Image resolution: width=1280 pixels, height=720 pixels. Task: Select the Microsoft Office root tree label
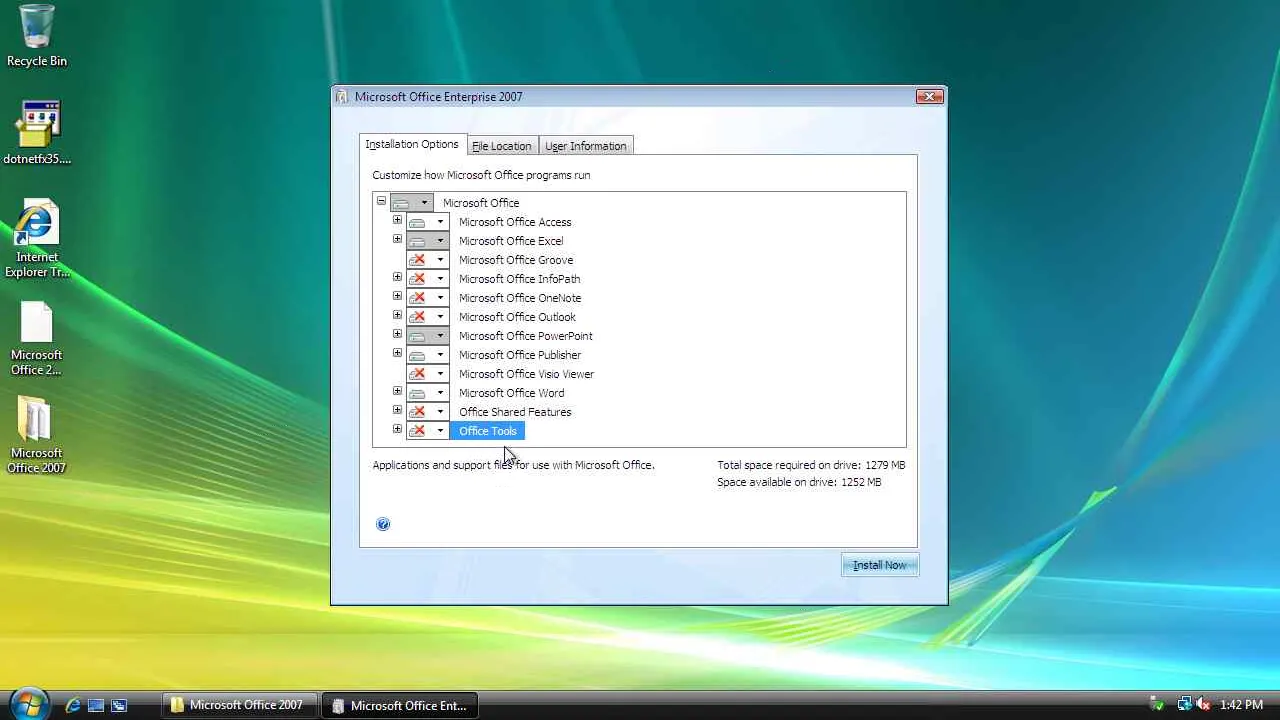pyautogui.click(x=481, y=203)
